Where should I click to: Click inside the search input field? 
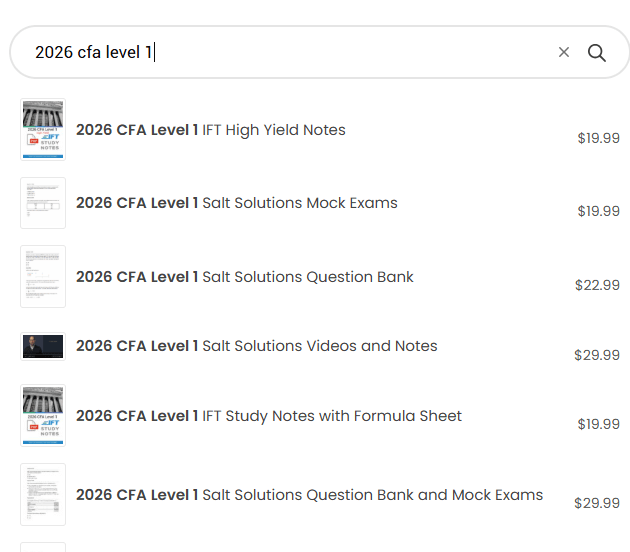tap(290, 53)
